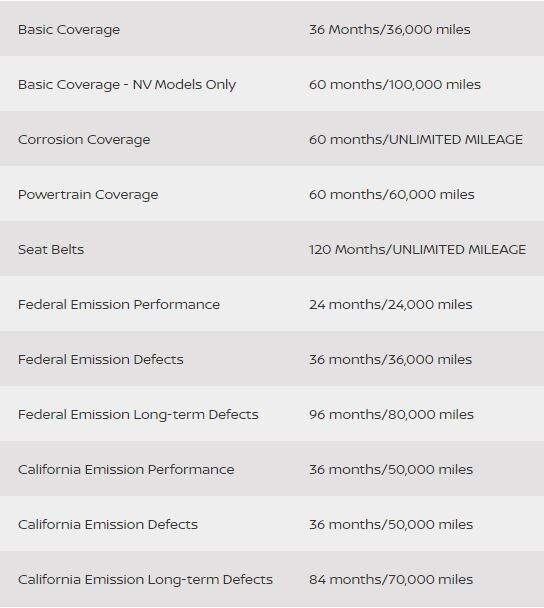Click the Basic Coverage row label
This screenshot has height=608, width=544.
click(x=69, y=30)
